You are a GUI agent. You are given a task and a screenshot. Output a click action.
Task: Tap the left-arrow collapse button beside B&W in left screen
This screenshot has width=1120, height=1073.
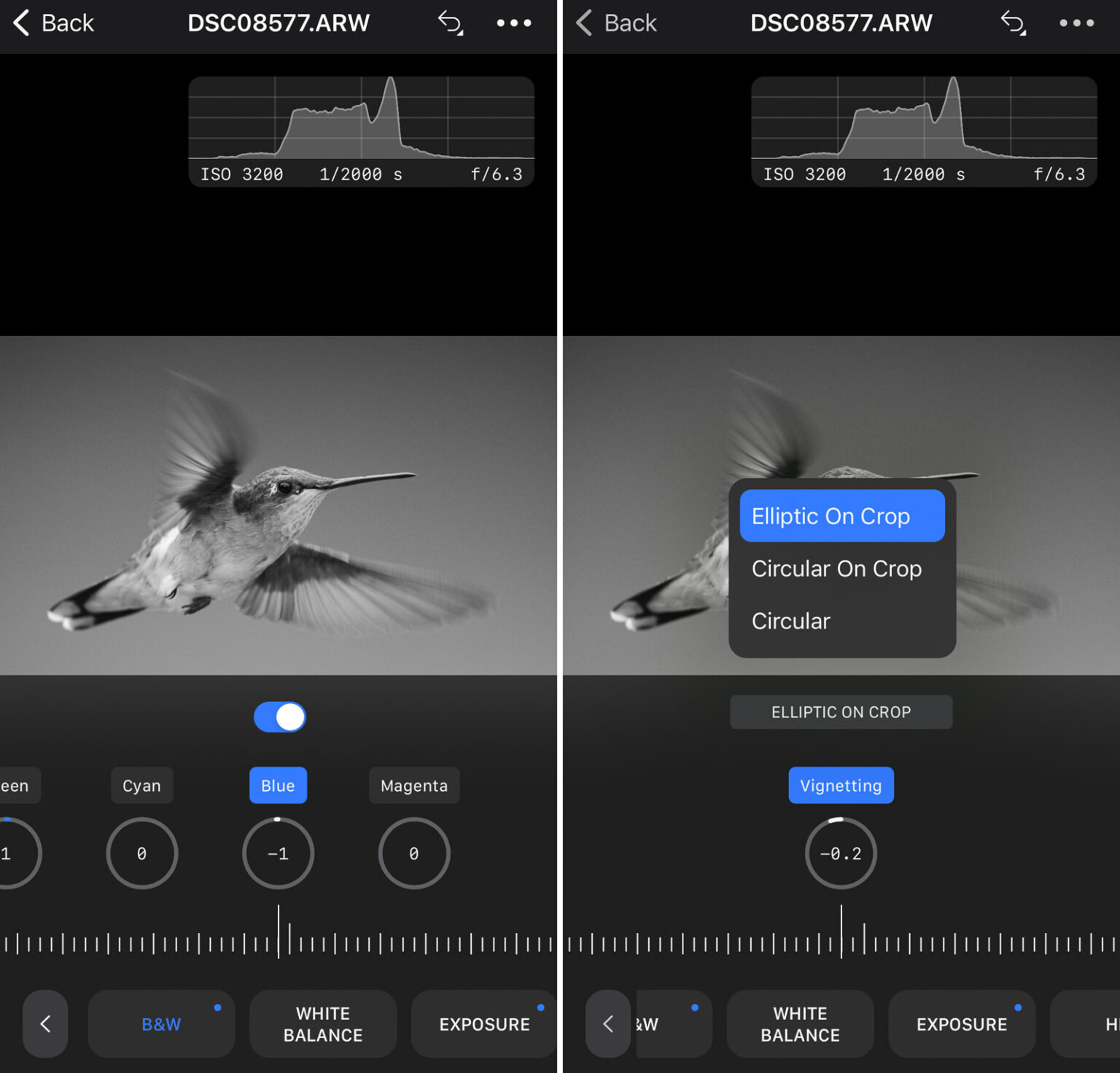point(45,1023)
